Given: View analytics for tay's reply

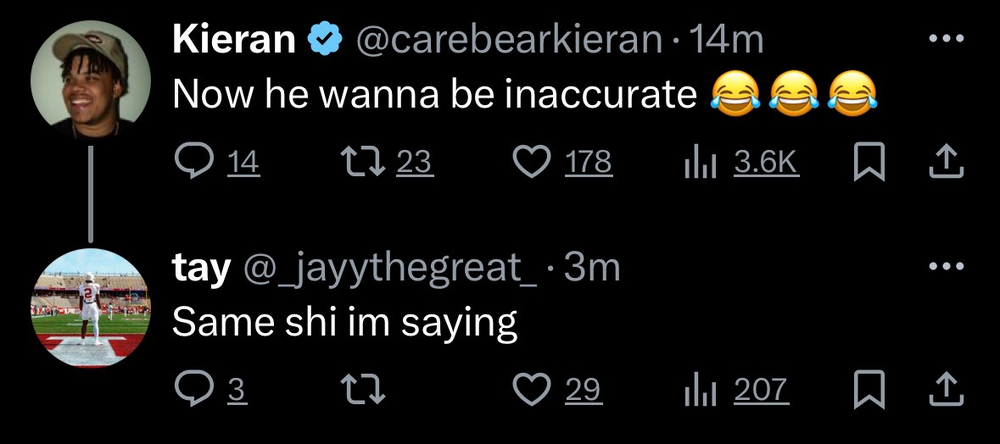Looking at the screenshot, I should click(x=695, y=389).
